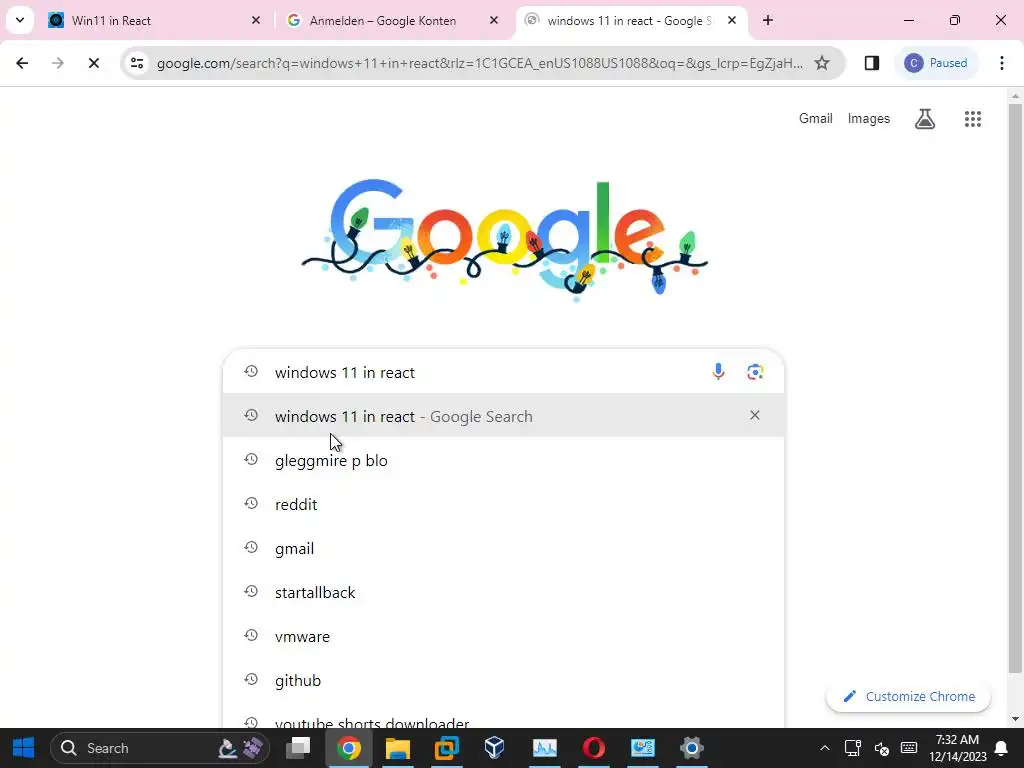Go forward to the next page
The width and height of the screenshot is (1024, 768).
[x=57, y=63]
